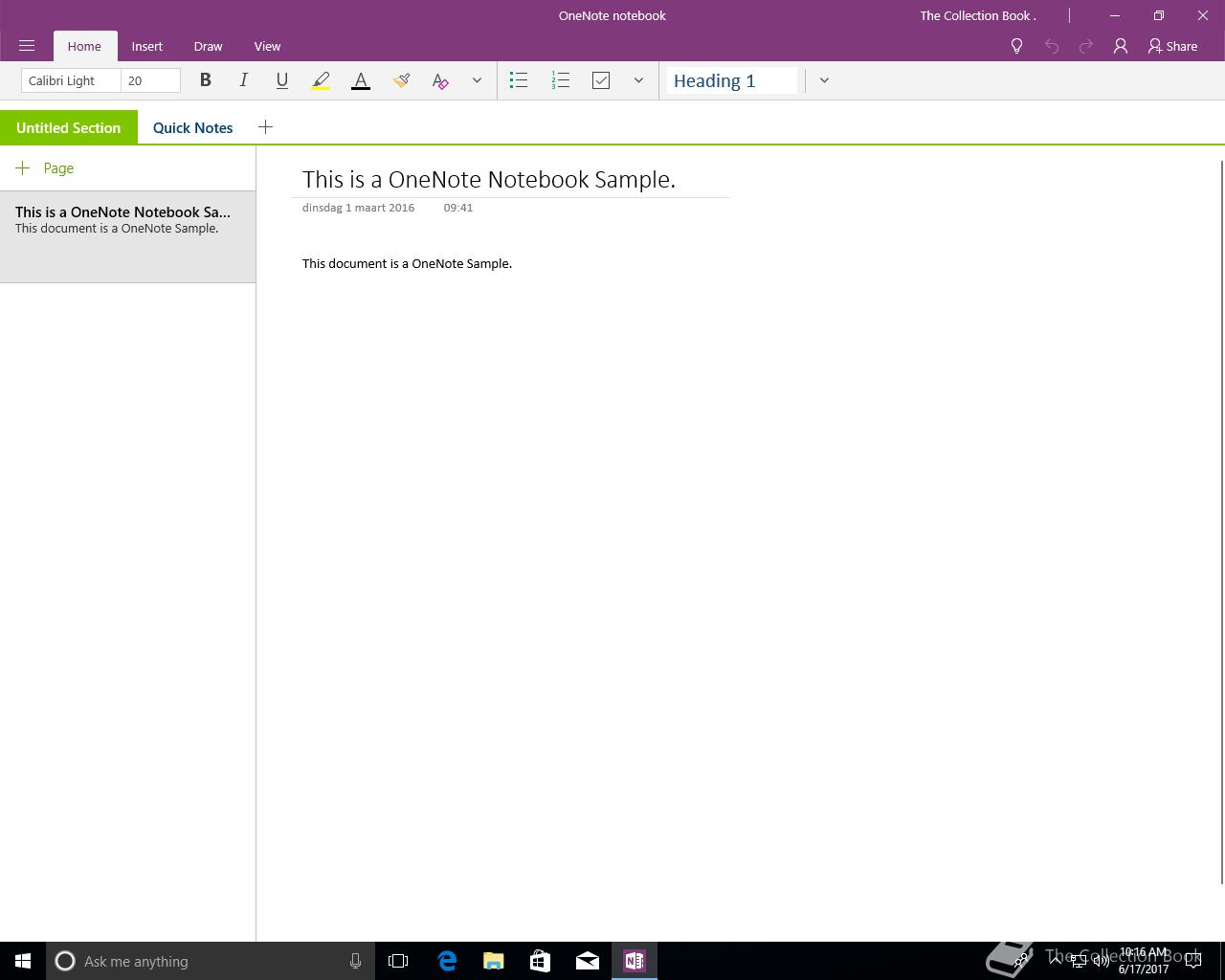Open the account profile icon
1225x980 pixels.
tap(1121, 46)
